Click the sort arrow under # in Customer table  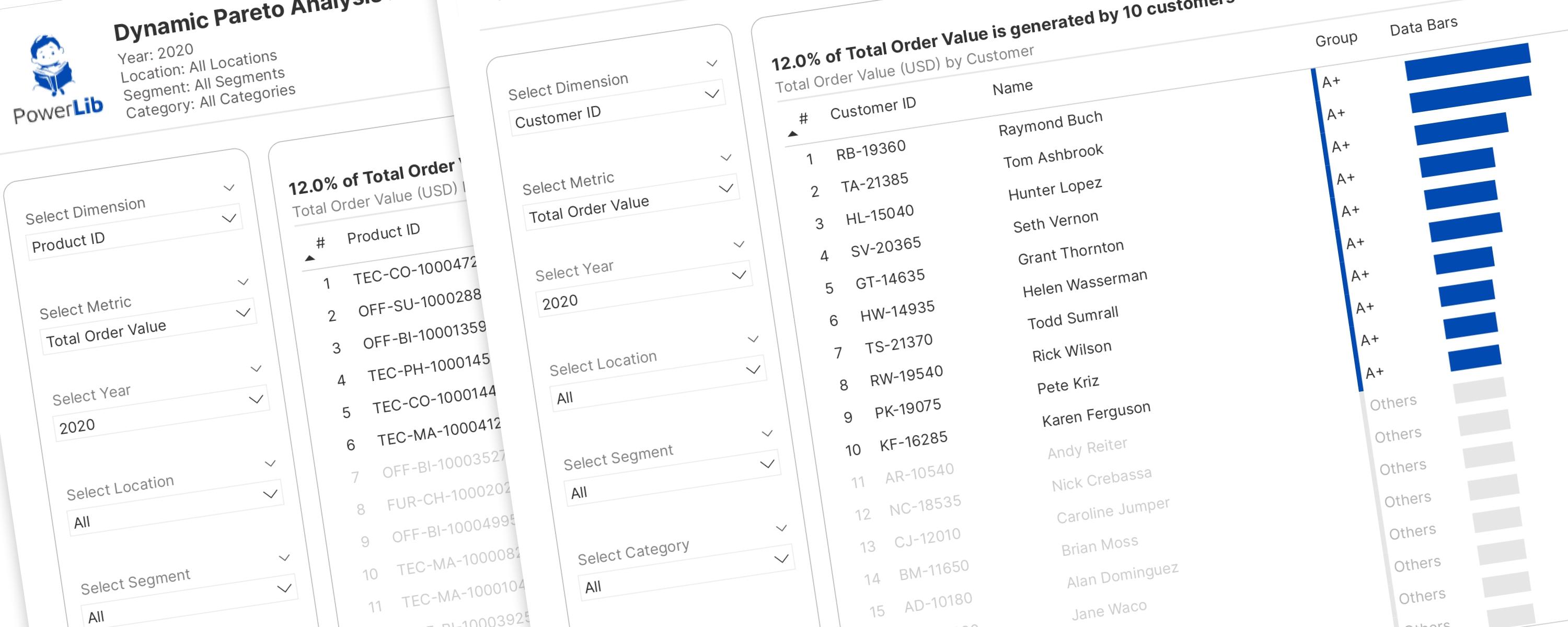tap(792, 133)
